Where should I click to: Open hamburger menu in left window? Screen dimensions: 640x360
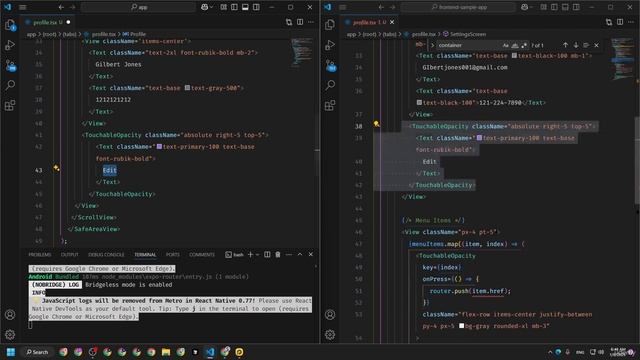tap(23, 7)
